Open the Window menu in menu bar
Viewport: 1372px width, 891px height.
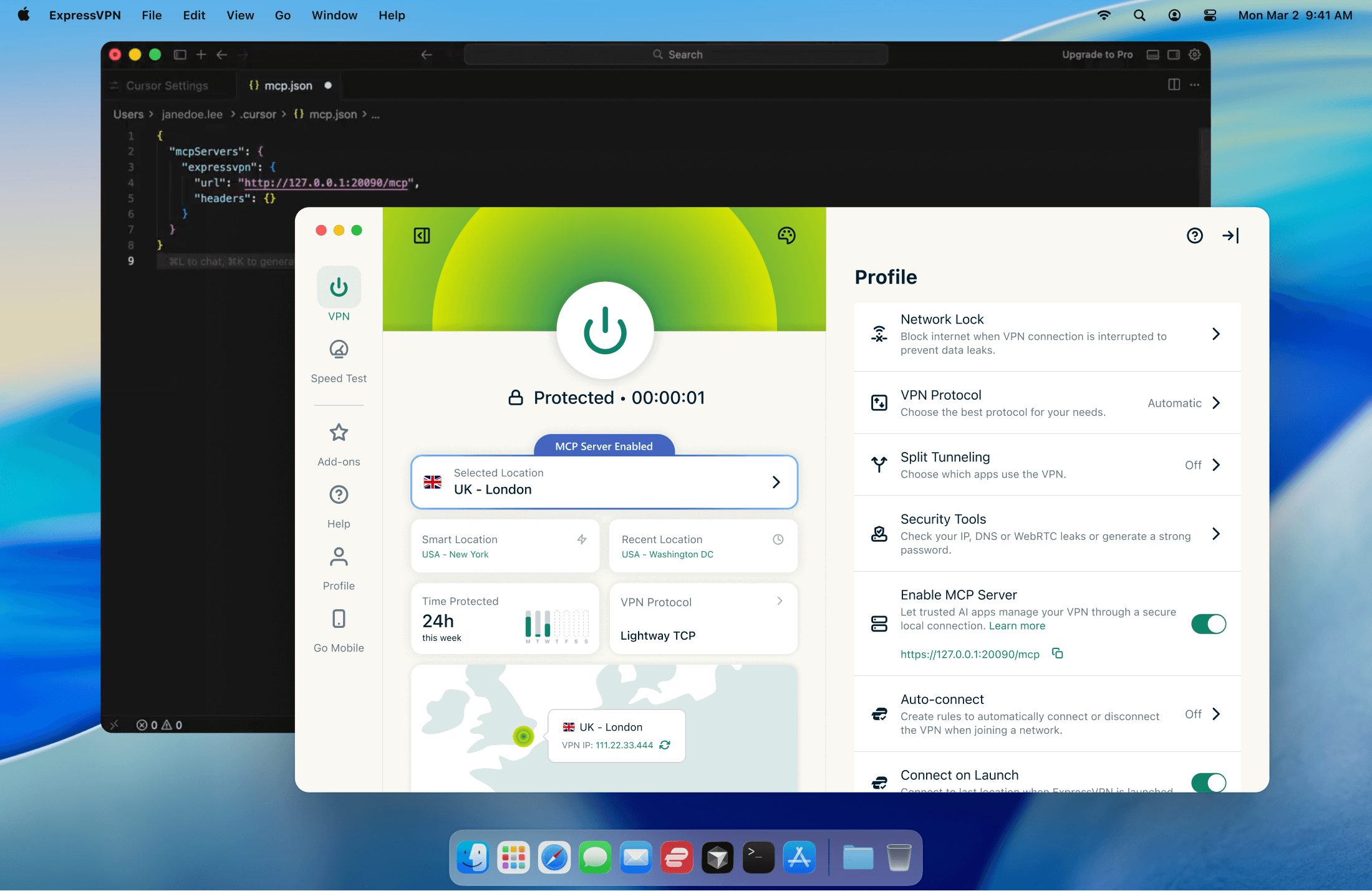tap(334, 15)
